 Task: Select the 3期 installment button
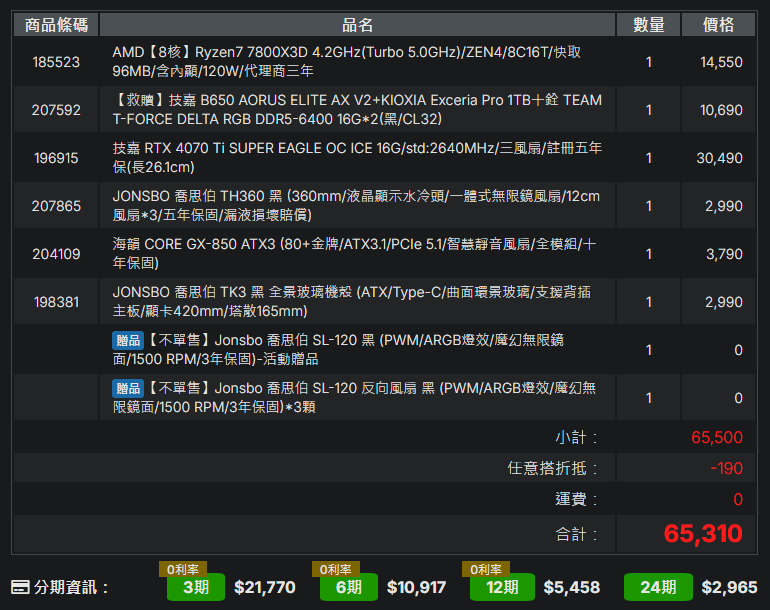pyautogui.click(x=196, y=587)
